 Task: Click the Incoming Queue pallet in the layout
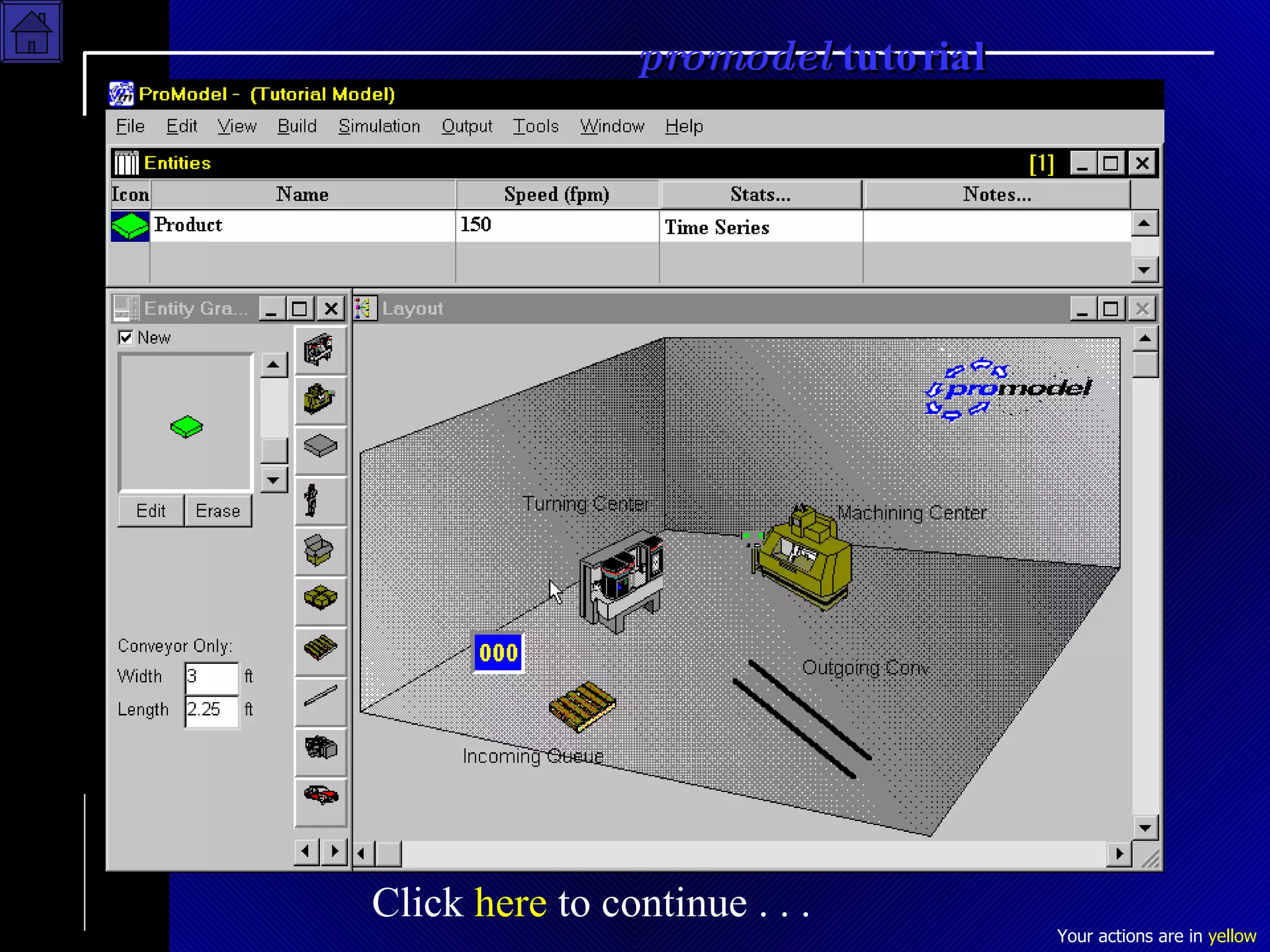tap(582, 707)
